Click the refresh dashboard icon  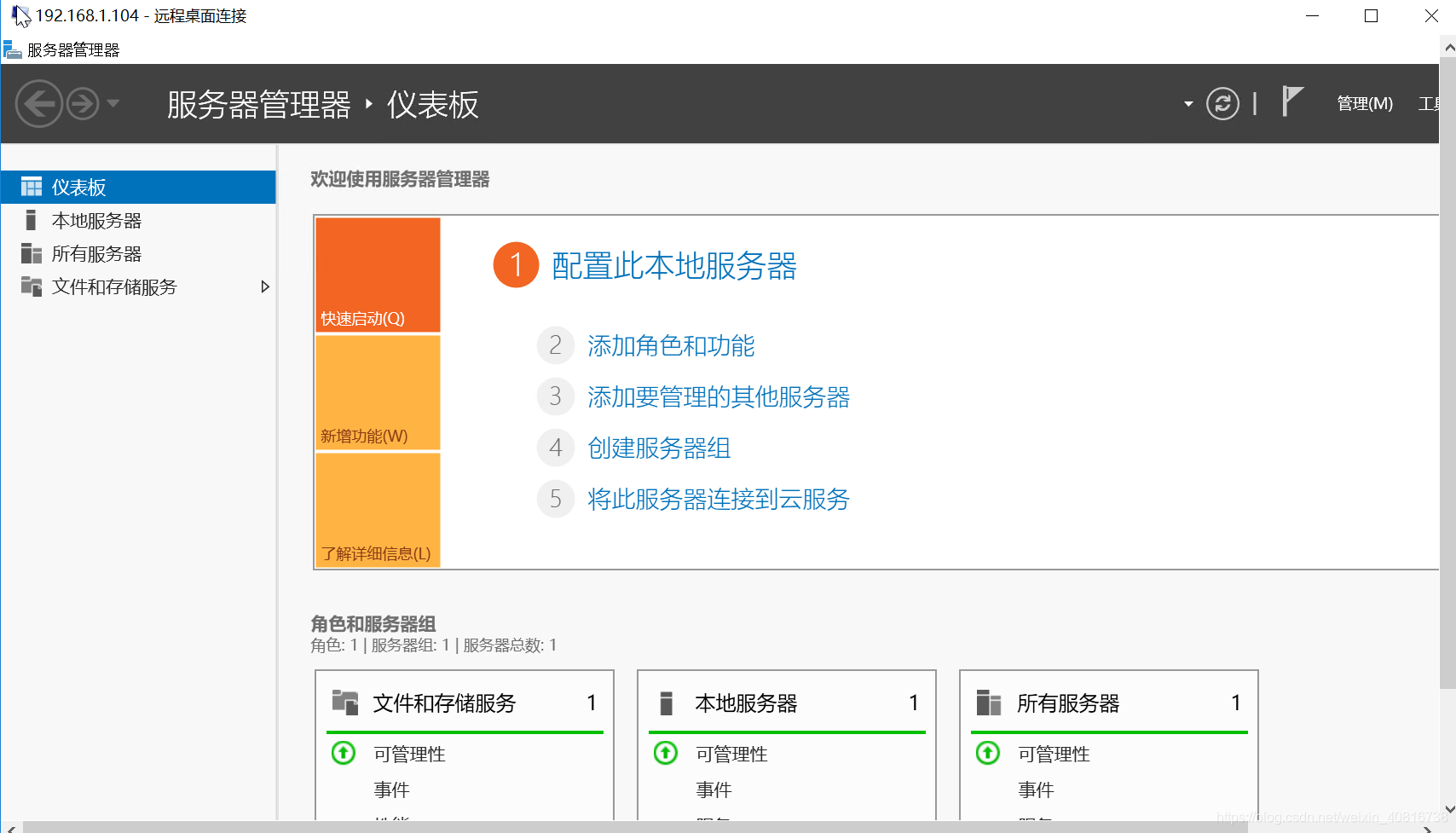point(1222,104)
